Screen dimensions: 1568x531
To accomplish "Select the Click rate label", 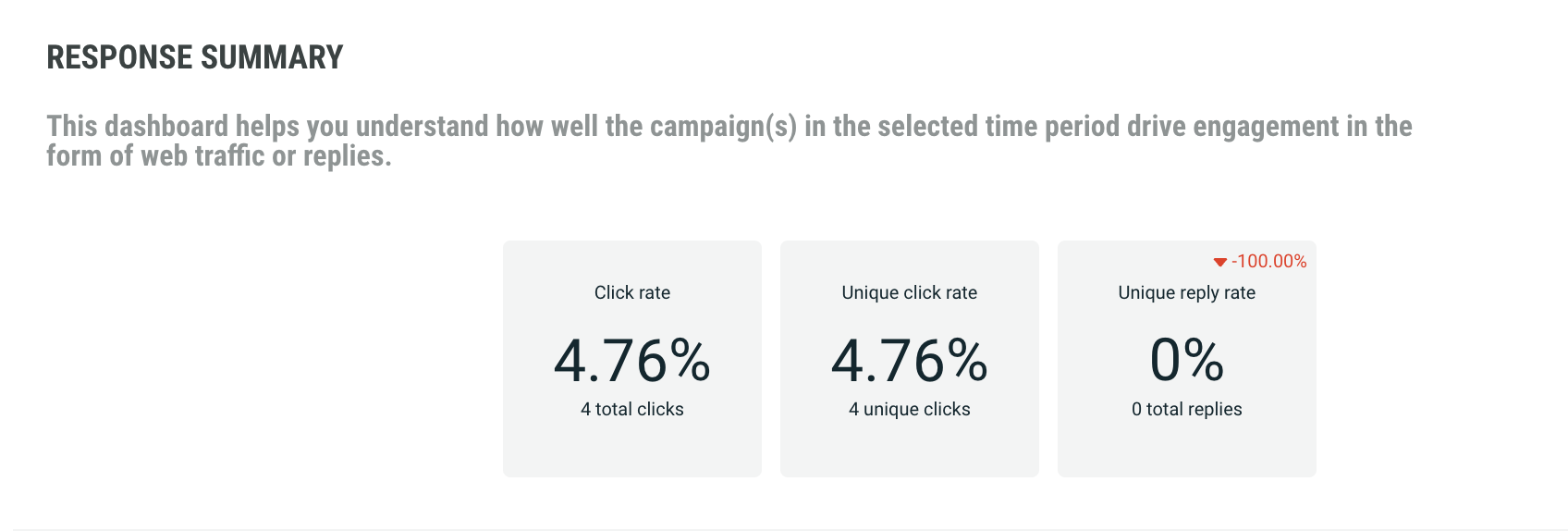I will point(632,292).
